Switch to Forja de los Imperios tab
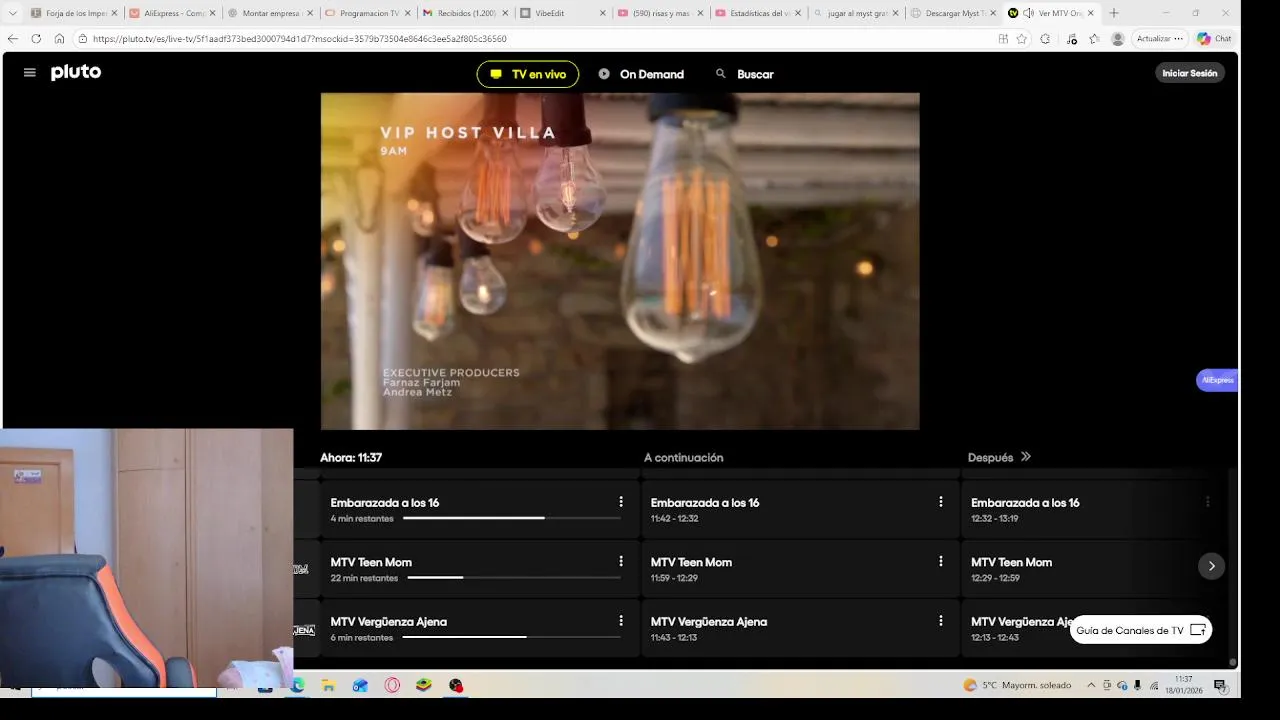 point(73,13)
